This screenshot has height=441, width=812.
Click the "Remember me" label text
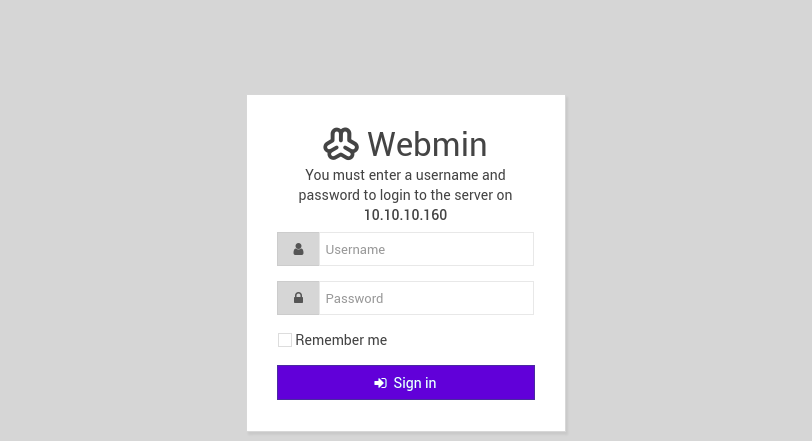(341, 340)
